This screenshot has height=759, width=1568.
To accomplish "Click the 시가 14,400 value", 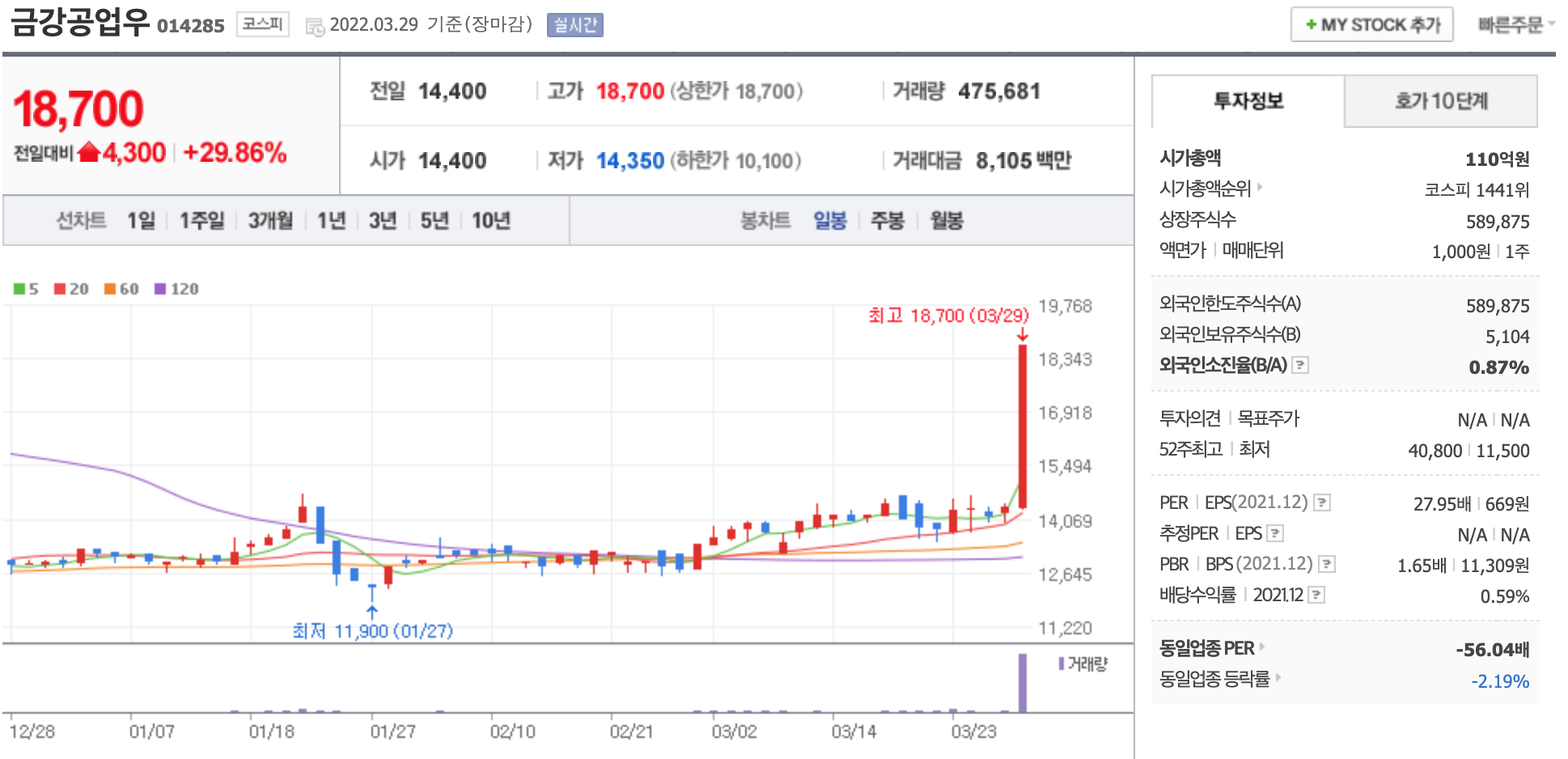I will tap(451, 161).
